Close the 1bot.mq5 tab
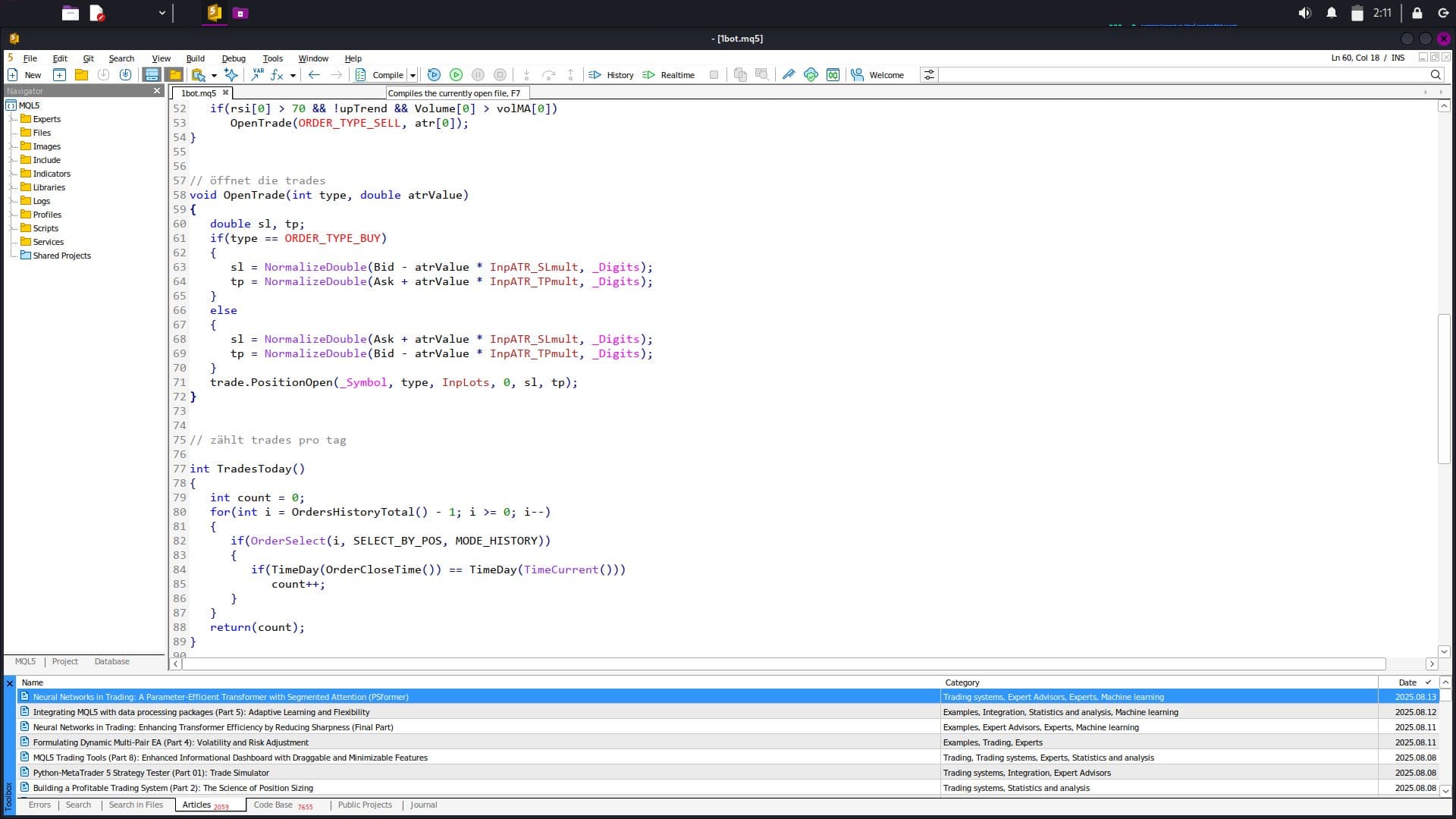This screenshot has width=1456, height=819. tap(225, 93)
